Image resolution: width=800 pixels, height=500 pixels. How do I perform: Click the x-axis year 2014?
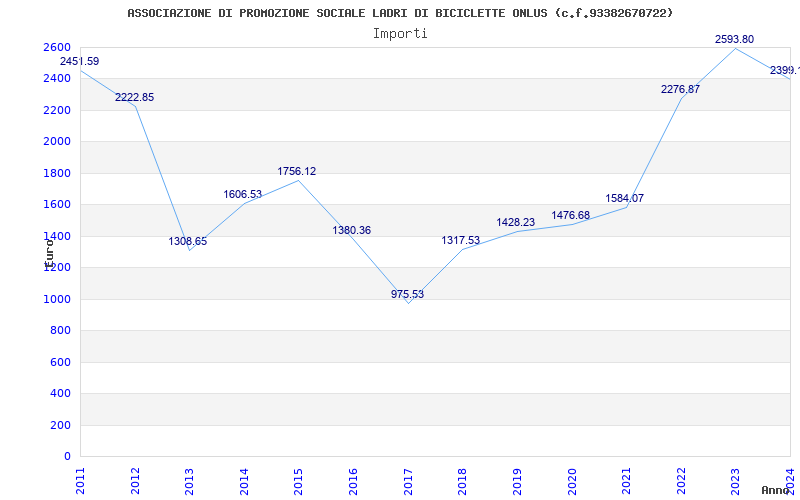click(244, 481)
